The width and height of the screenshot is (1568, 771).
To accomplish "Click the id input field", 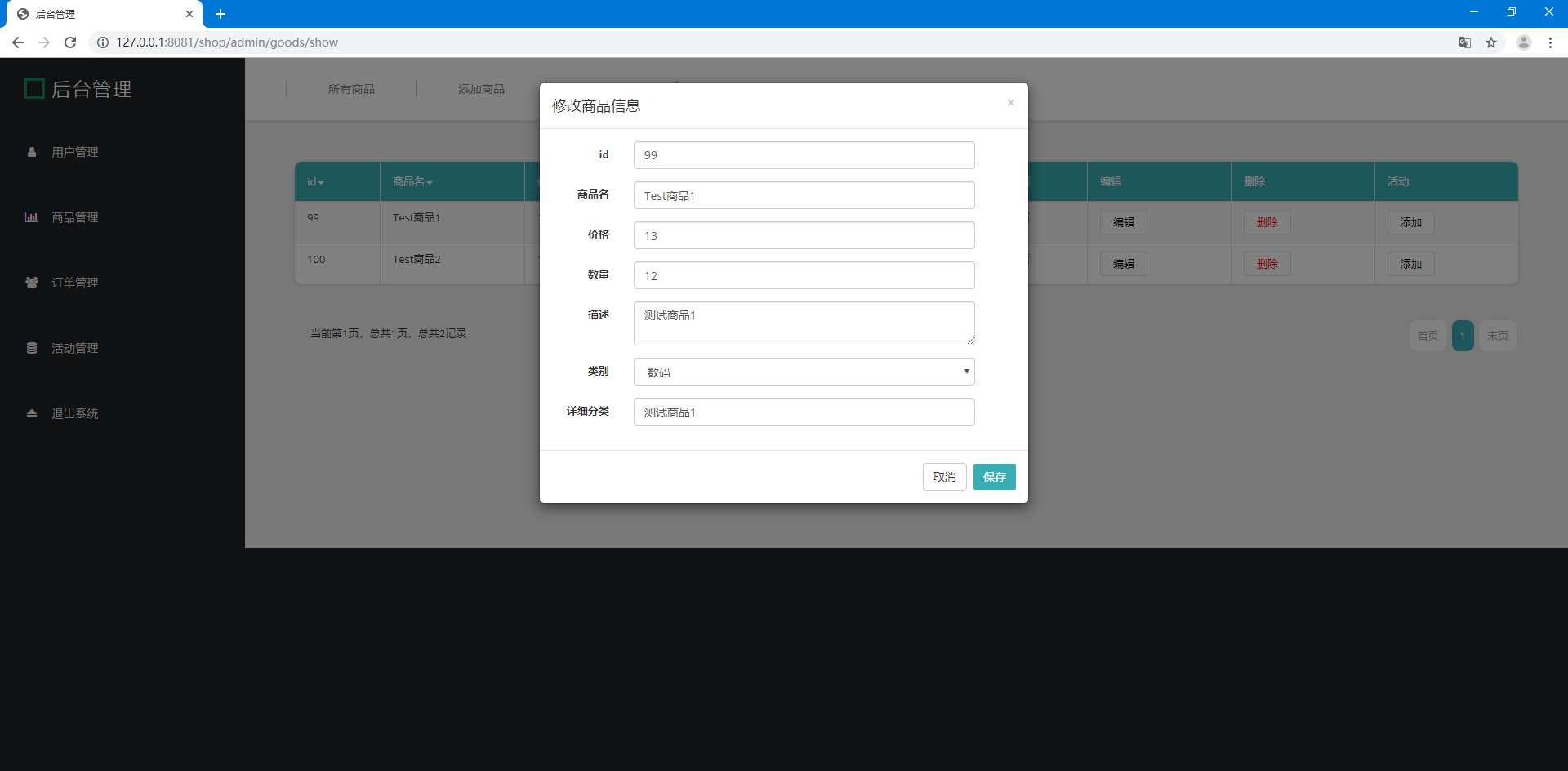I will click(x=804, y=155).
